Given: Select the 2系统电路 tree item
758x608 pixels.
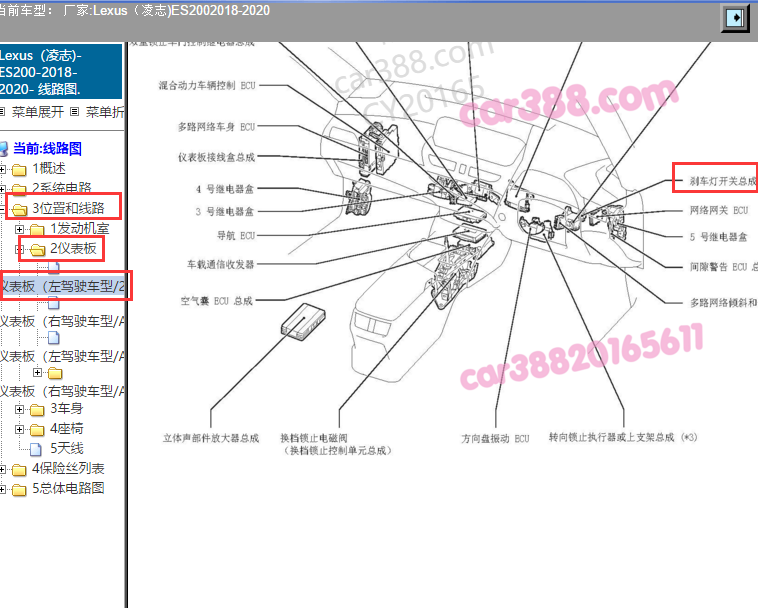Looking at the screenshot, I should (62, 188).
